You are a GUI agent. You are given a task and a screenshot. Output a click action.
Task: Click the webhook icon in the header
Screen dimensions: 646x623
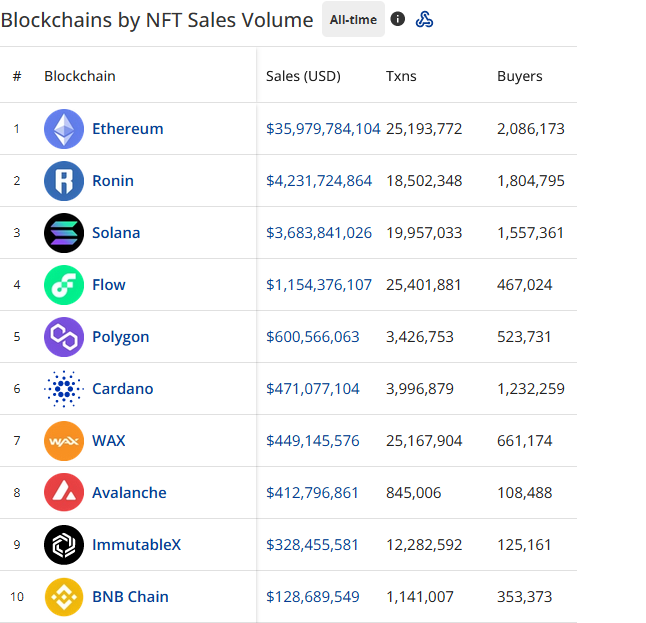(x=424, y=19)
